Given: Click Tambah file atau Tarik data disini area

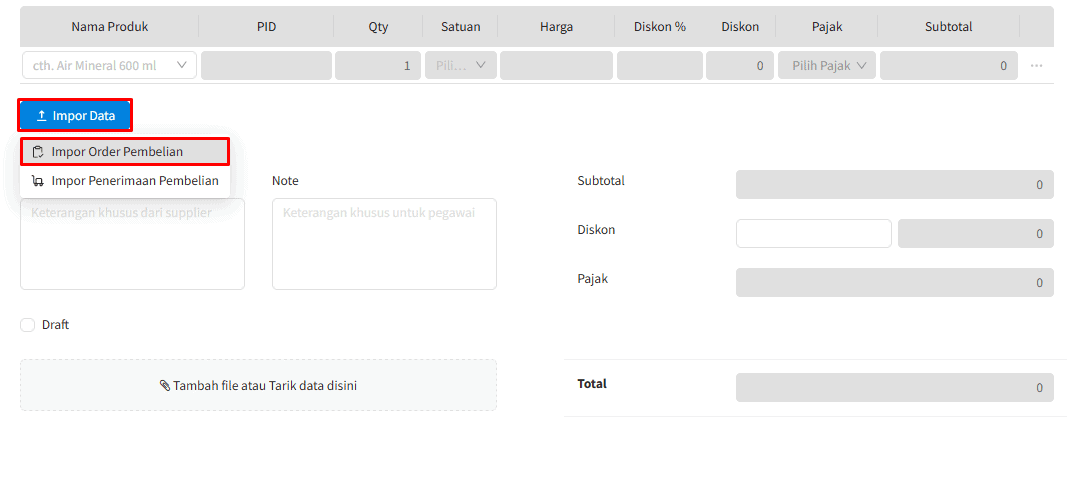Looking at the screenshot, I should pos(258,385).
